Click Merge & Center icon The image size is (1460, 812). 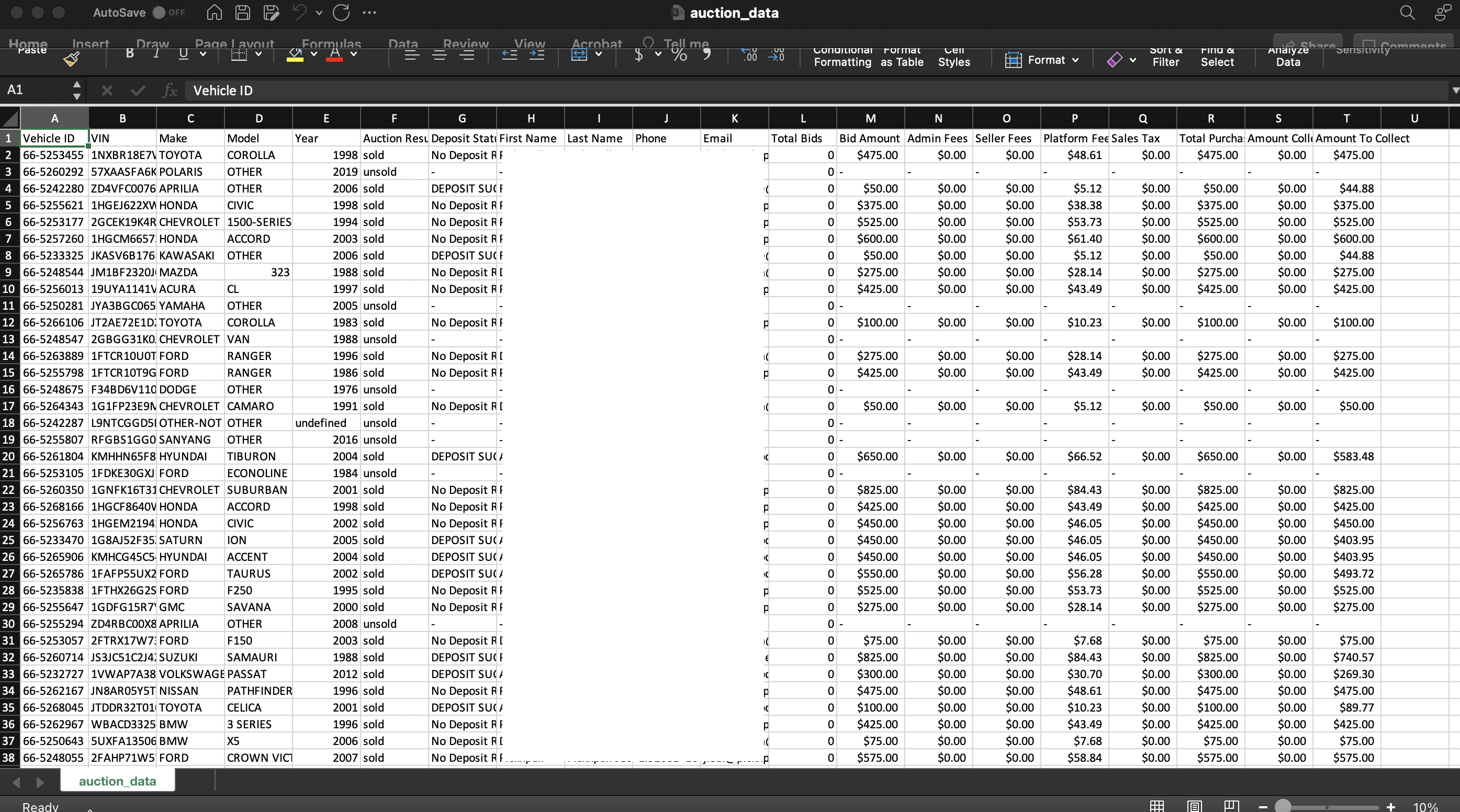pos(579,54)
